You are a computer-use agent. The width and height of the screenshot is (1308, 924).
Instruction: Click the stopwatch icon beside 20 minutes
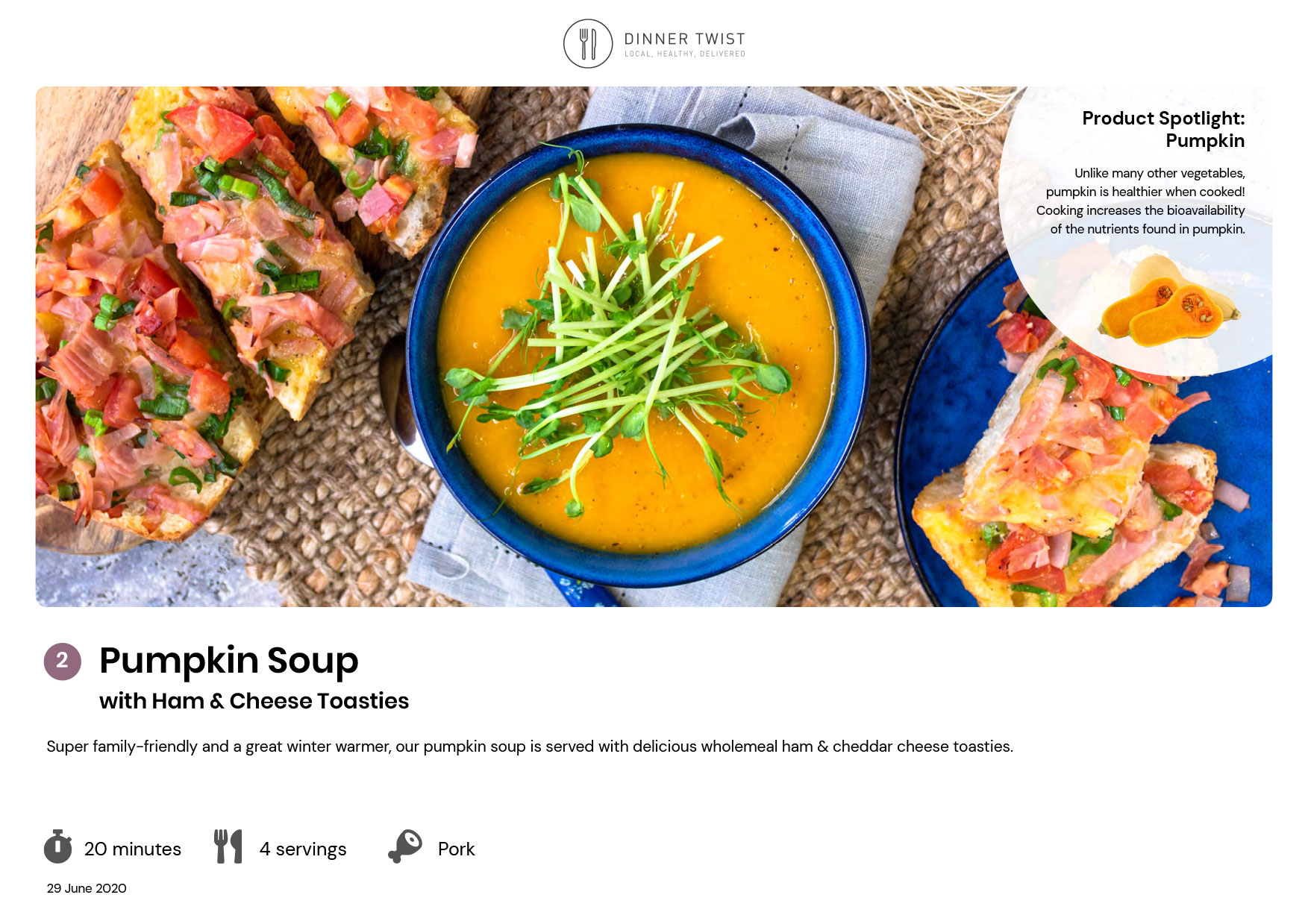(58, 846)
